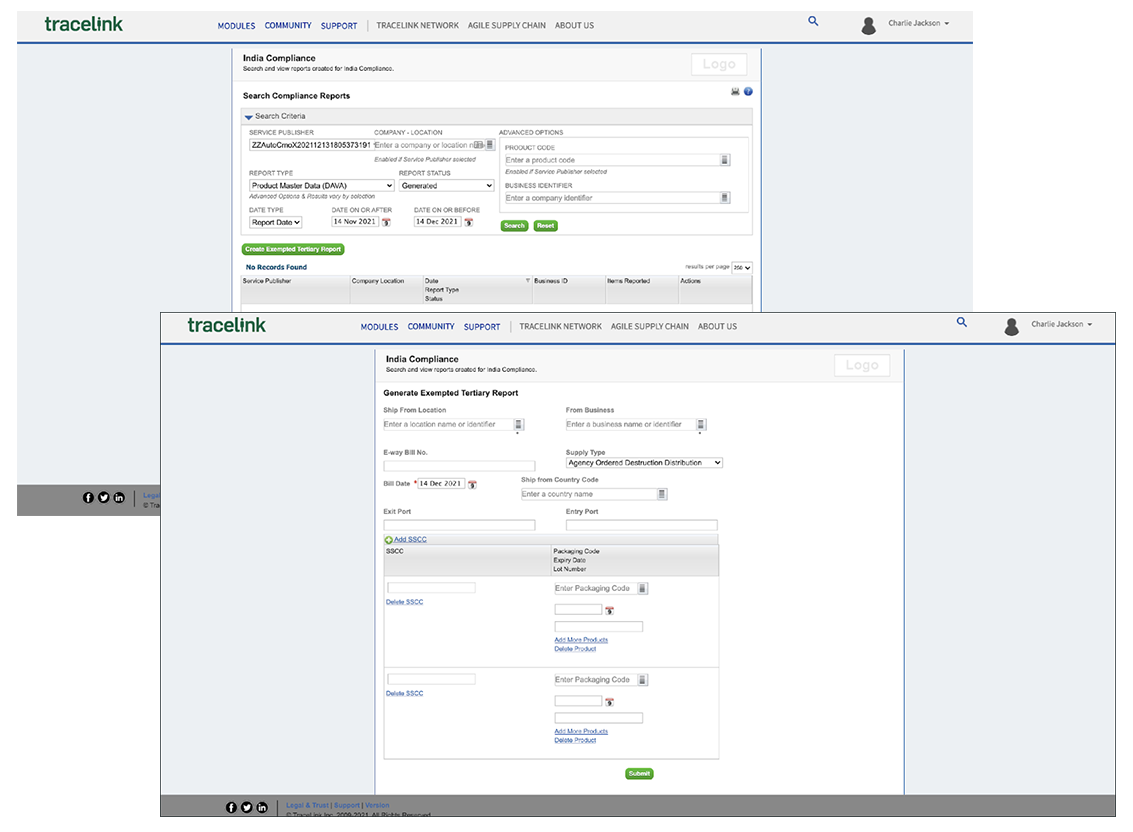Open calendar icon for Date On Or After

point(386,223)
